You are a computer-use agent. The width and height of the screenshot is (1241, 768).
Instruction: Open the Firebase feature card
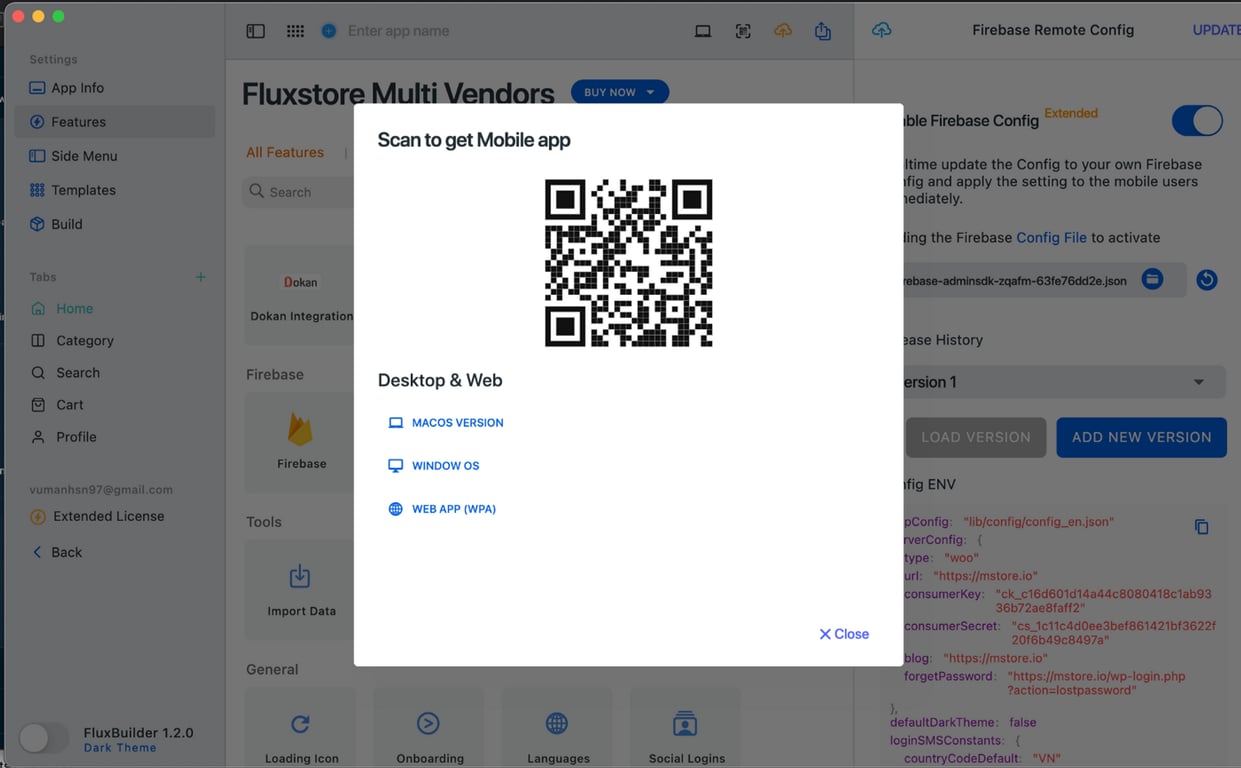click(x=301, y=442)
